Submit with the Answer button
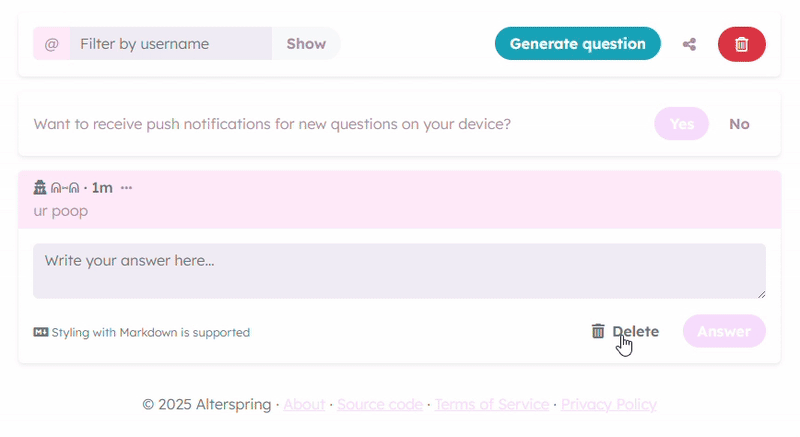Viewport: 800px width, 437px height. [724, 331]
